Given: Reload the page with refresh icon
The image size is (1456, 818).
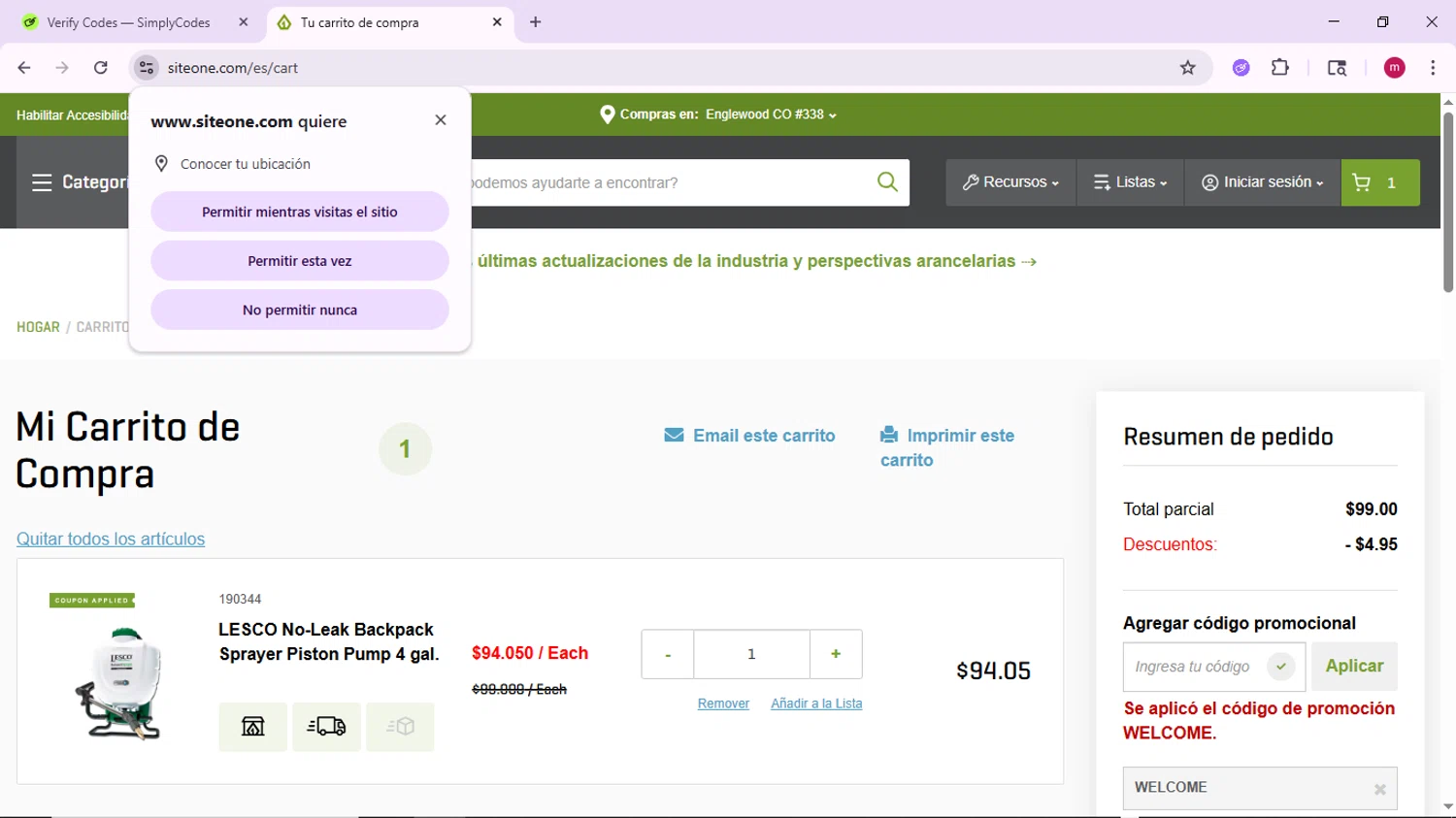Looking at the screenshot, I should tap(101, 68).
